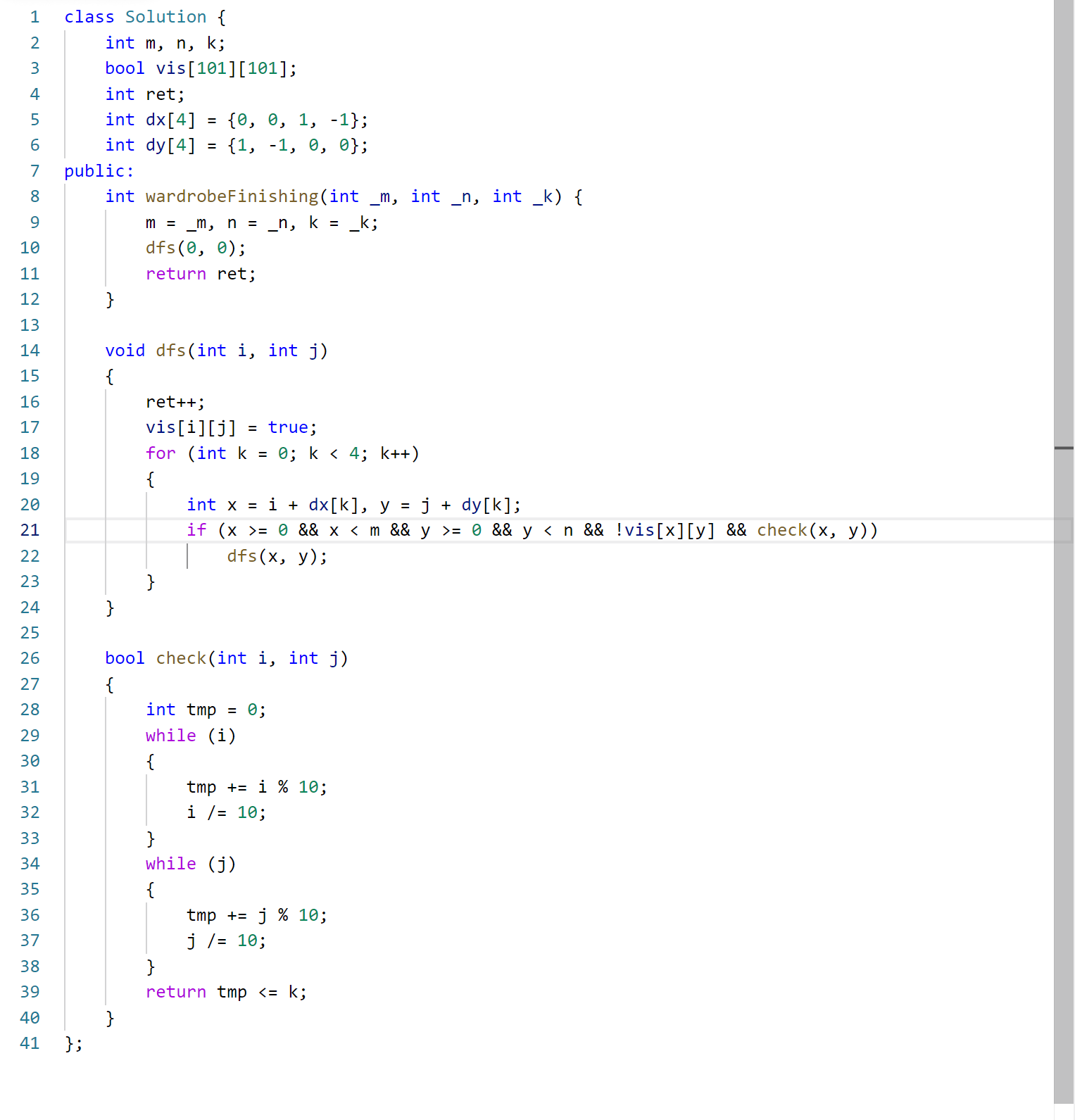This screenshot has width=1075, height=1120.
Task: Click the i /= 10; statement
Action: [227, 812]
